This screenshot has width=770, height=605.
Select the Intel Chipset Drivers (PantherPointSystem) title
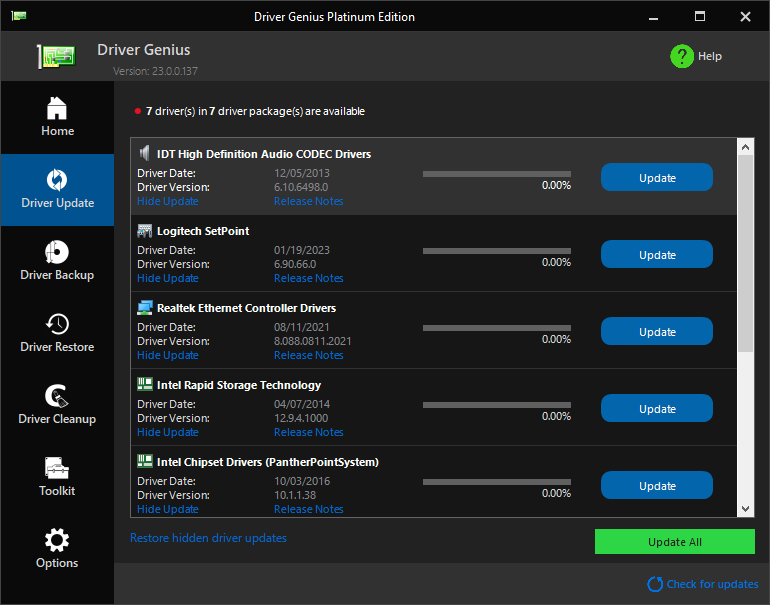coord(268,463)
